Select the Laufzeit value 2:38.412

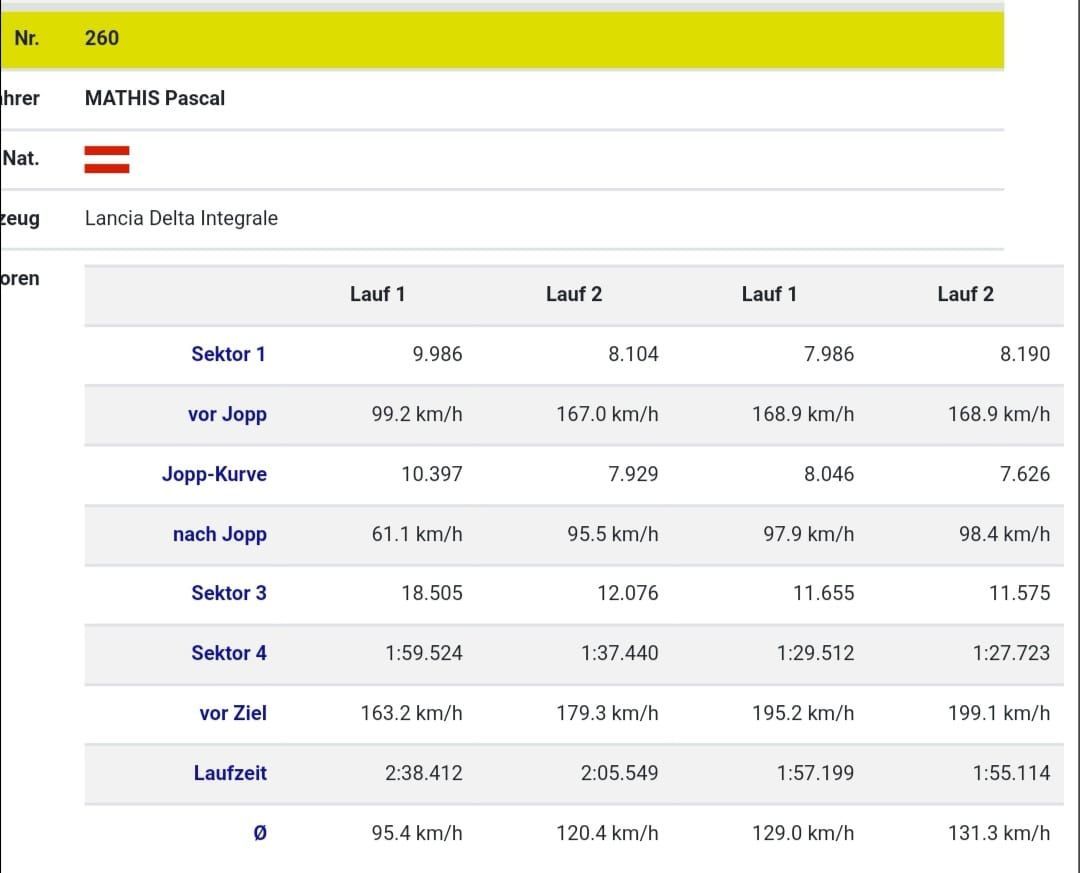424,773
